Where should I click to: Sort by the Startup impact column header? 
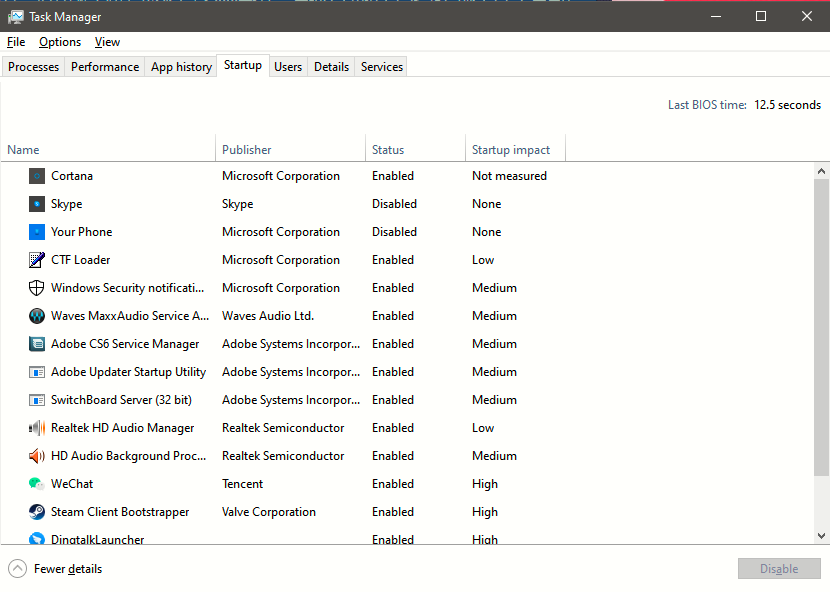(x=516, y=149)
